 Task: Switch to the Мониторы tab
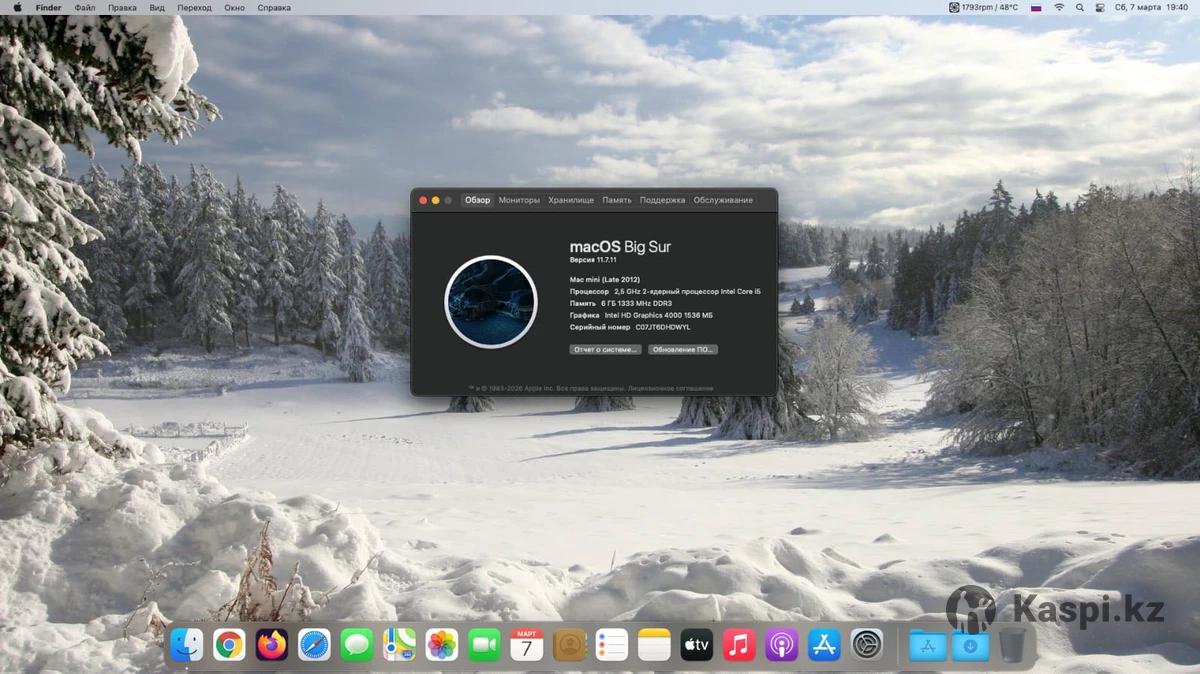[519, 200]
